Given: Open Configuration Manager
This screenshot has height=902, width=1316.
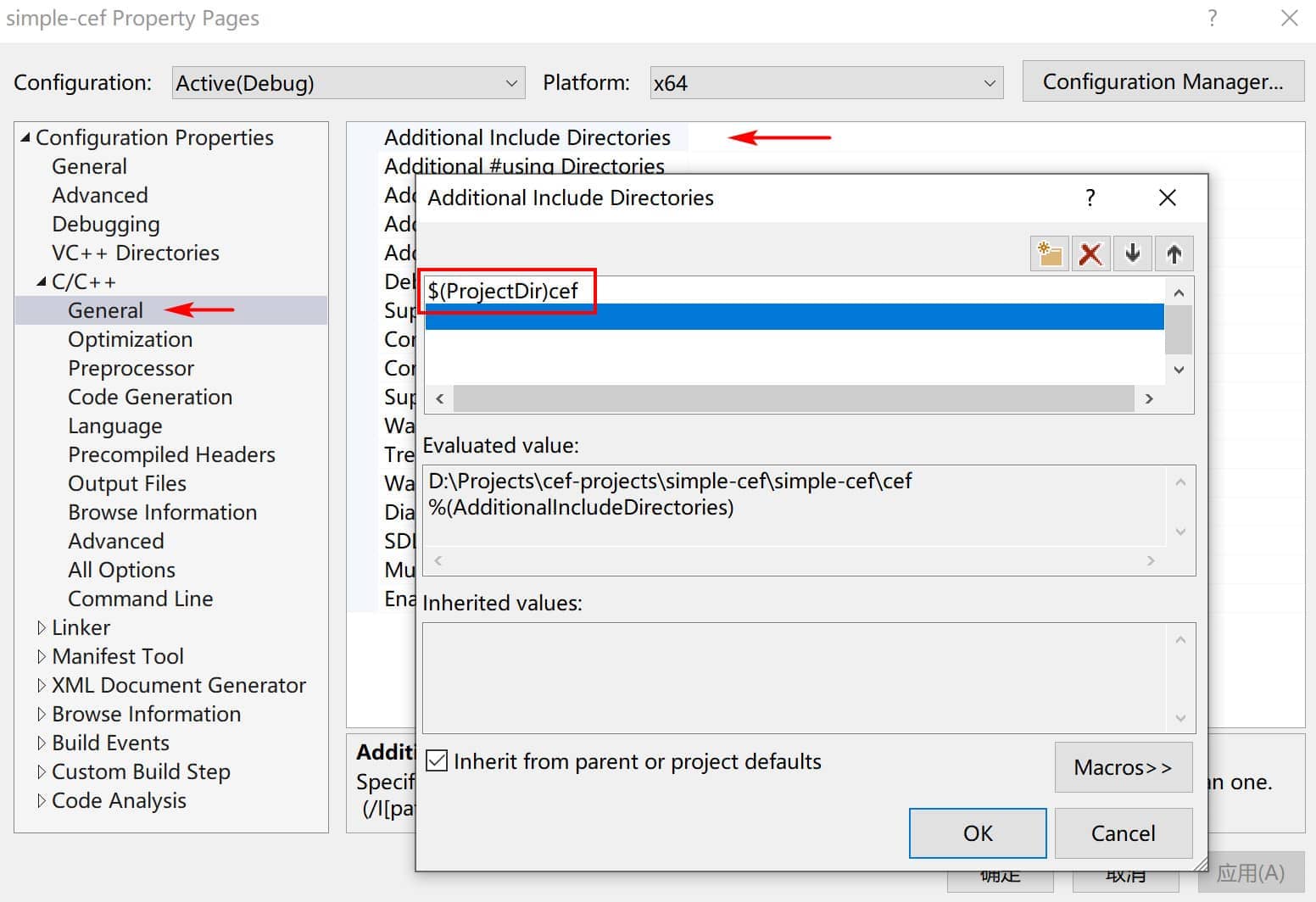Looking at the screenshot, I should 1163,81.
